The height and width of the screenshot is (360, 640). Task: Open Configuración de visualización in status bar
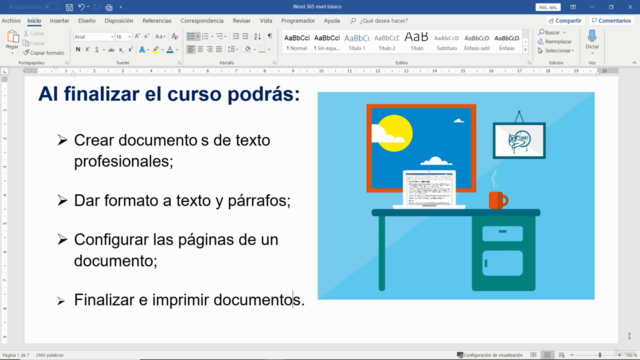(490, 355)
